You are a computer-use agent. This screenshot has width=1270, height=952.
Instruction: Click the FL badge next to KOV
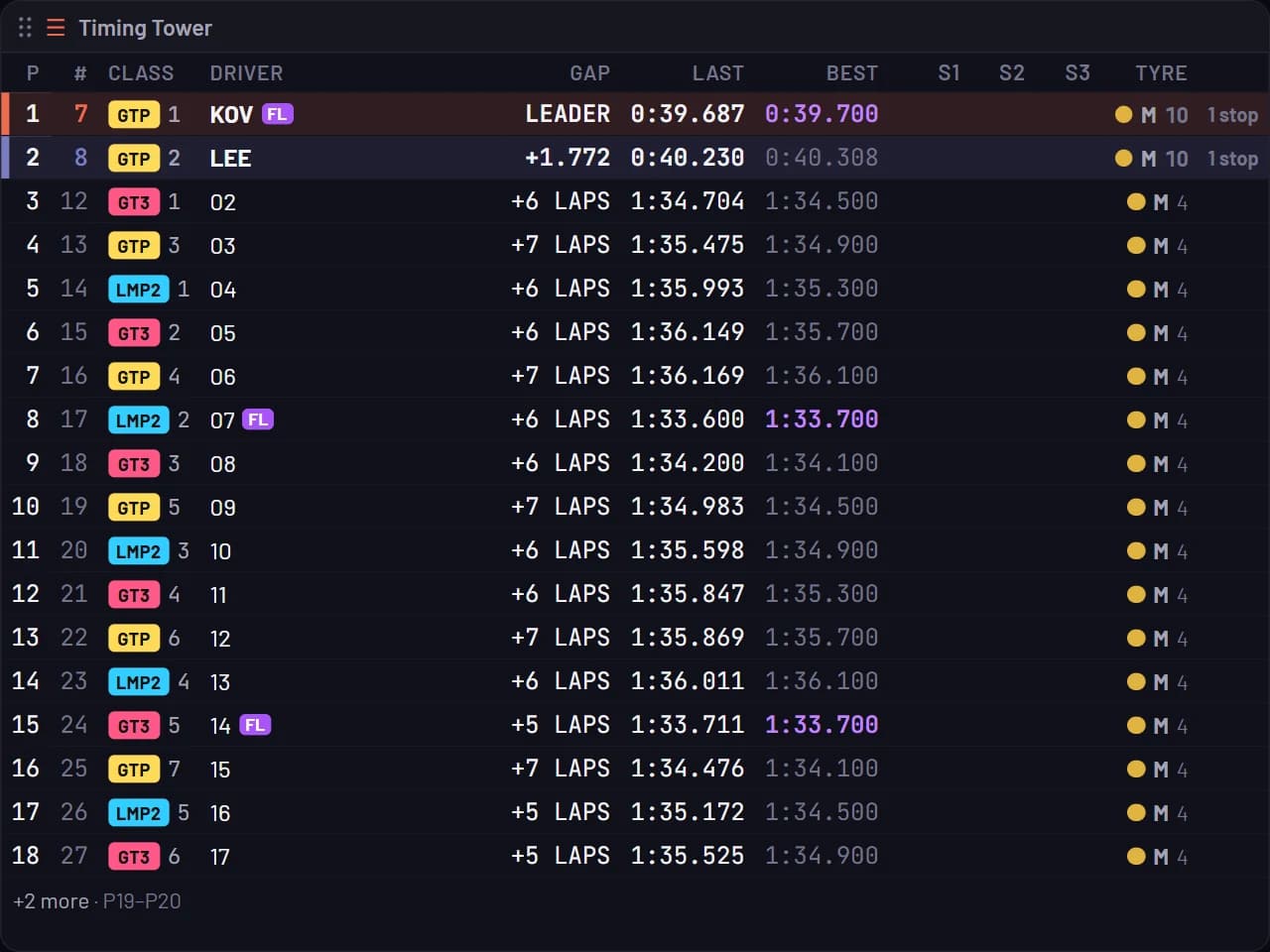(x=277, y=114)
